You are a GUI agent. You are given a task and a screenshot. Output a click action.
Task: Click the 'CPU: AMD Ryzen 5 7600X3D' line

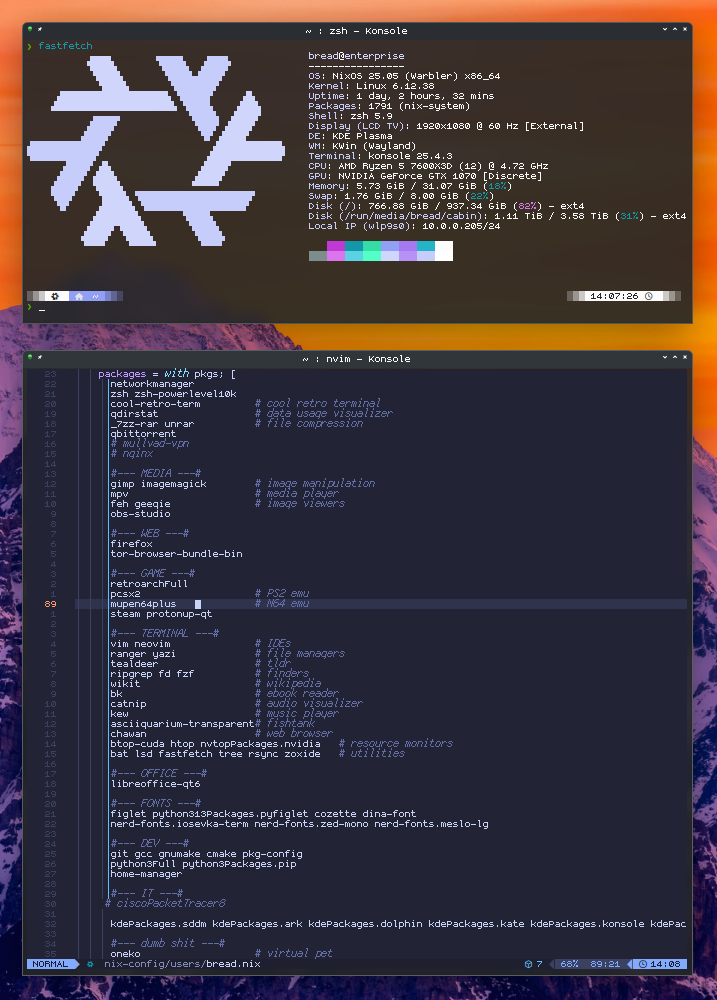coord(428,166)
